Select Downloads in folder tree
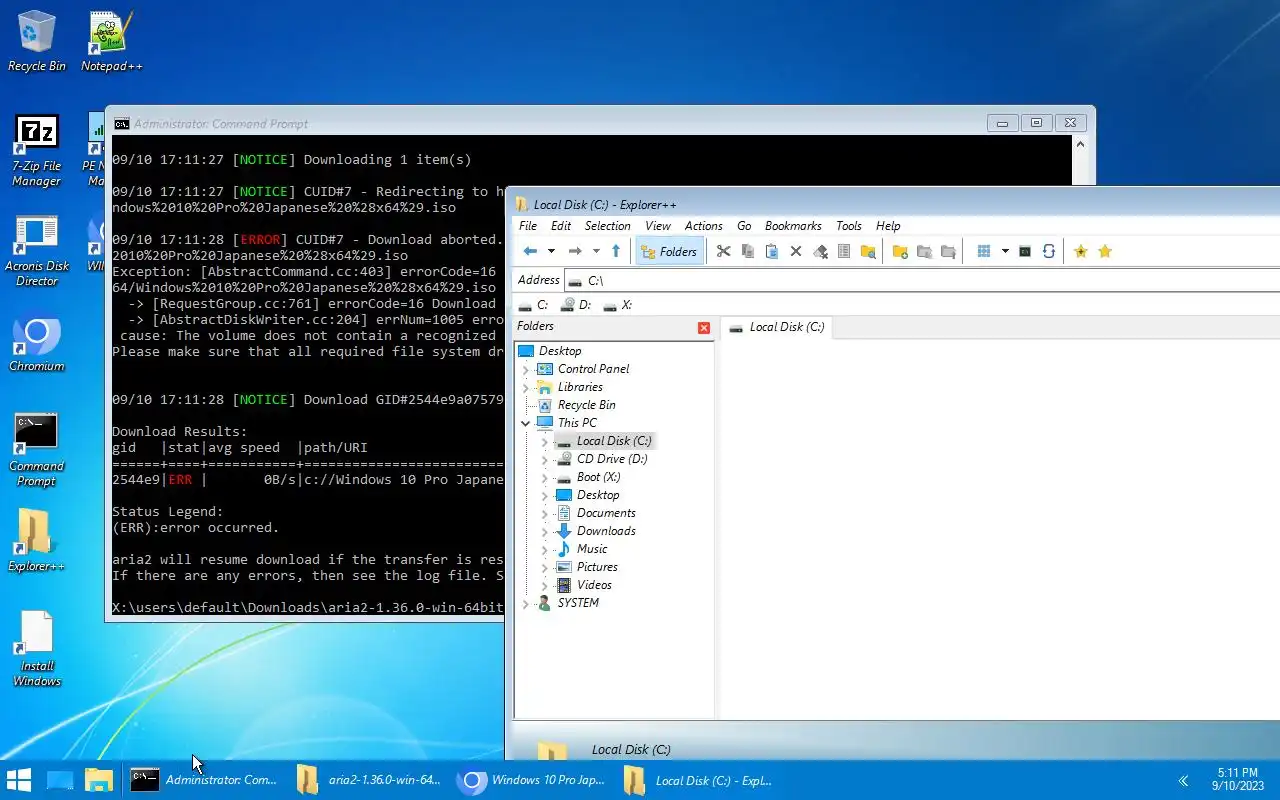 pos(606,531)
